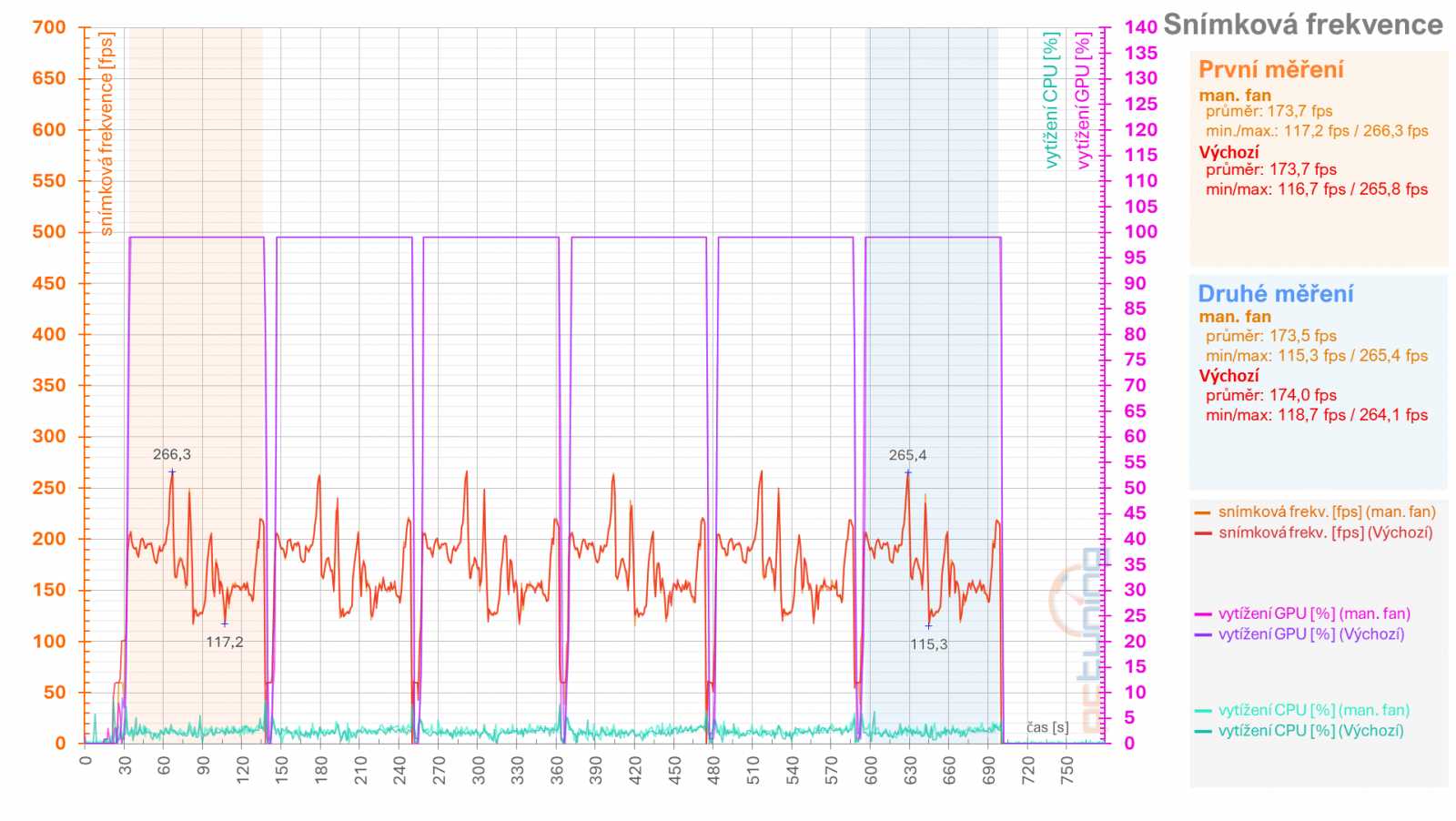Click 30 on the time axis
This screenshot has width=1456, height=821.
(125, 765)
